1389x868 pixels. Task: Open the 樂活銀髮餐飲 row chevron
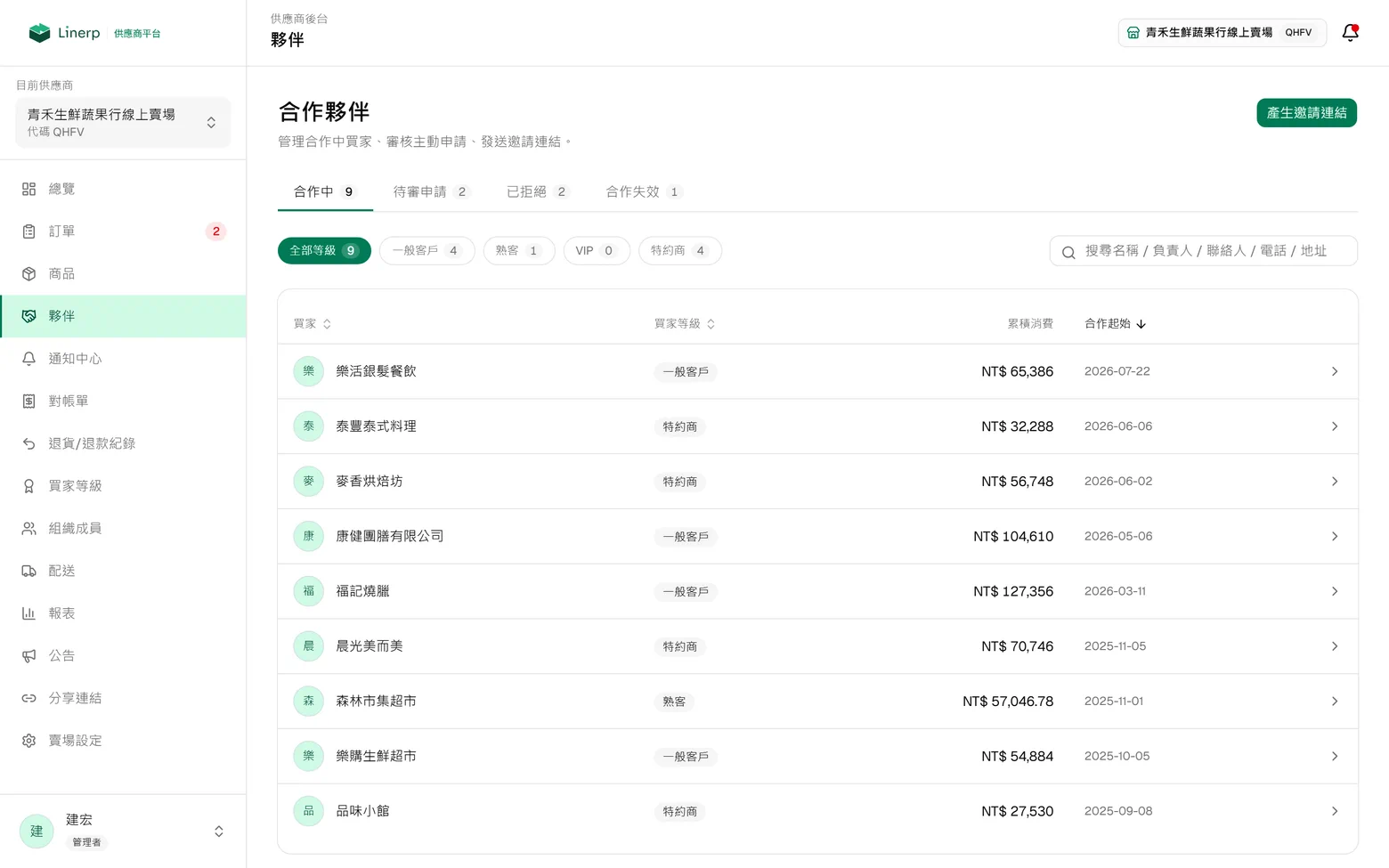[x=1335, y=371]
